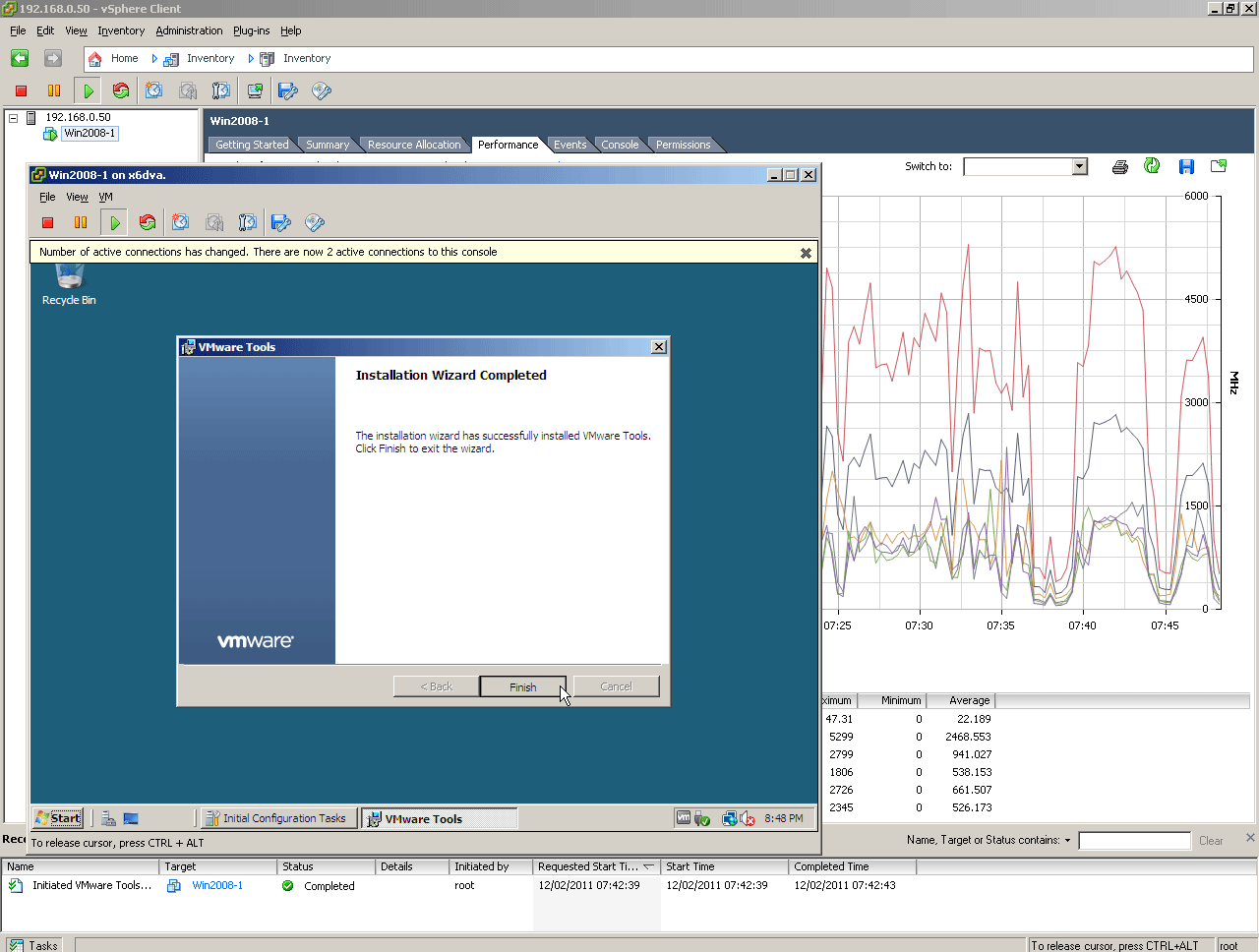Click VMware Tools taskbar button
1259x952 pixels.
[x=439, y=818]
